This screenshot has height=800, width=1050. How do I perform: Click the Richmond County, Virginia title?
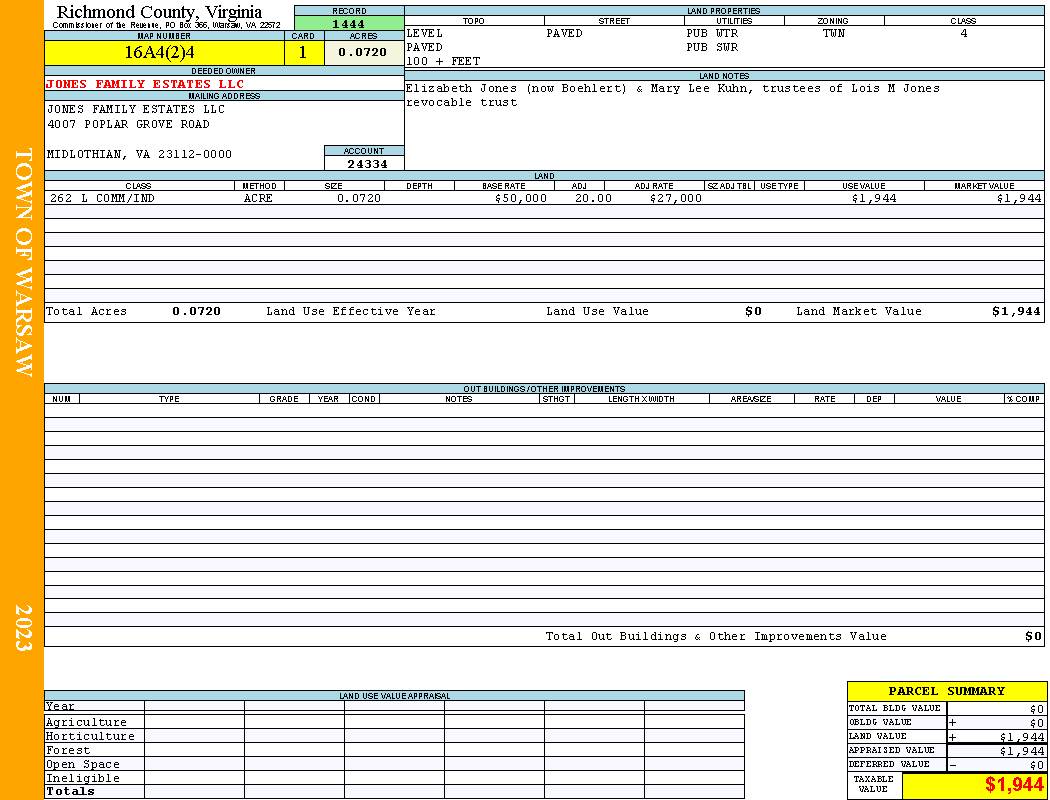tap(159, 12)
